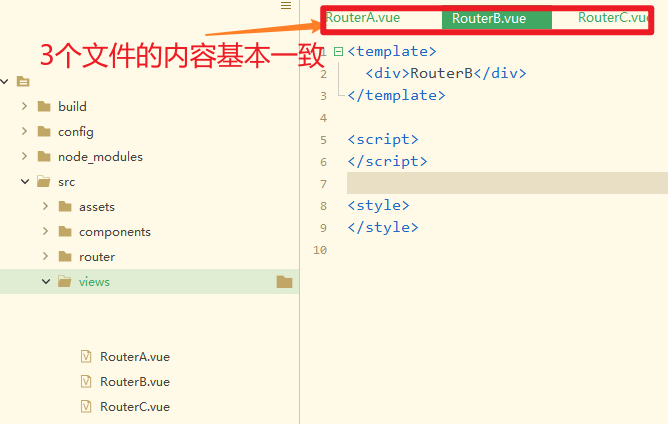
Task: Click the RouterC.vue file icon in tree
Action: [86, 407]
